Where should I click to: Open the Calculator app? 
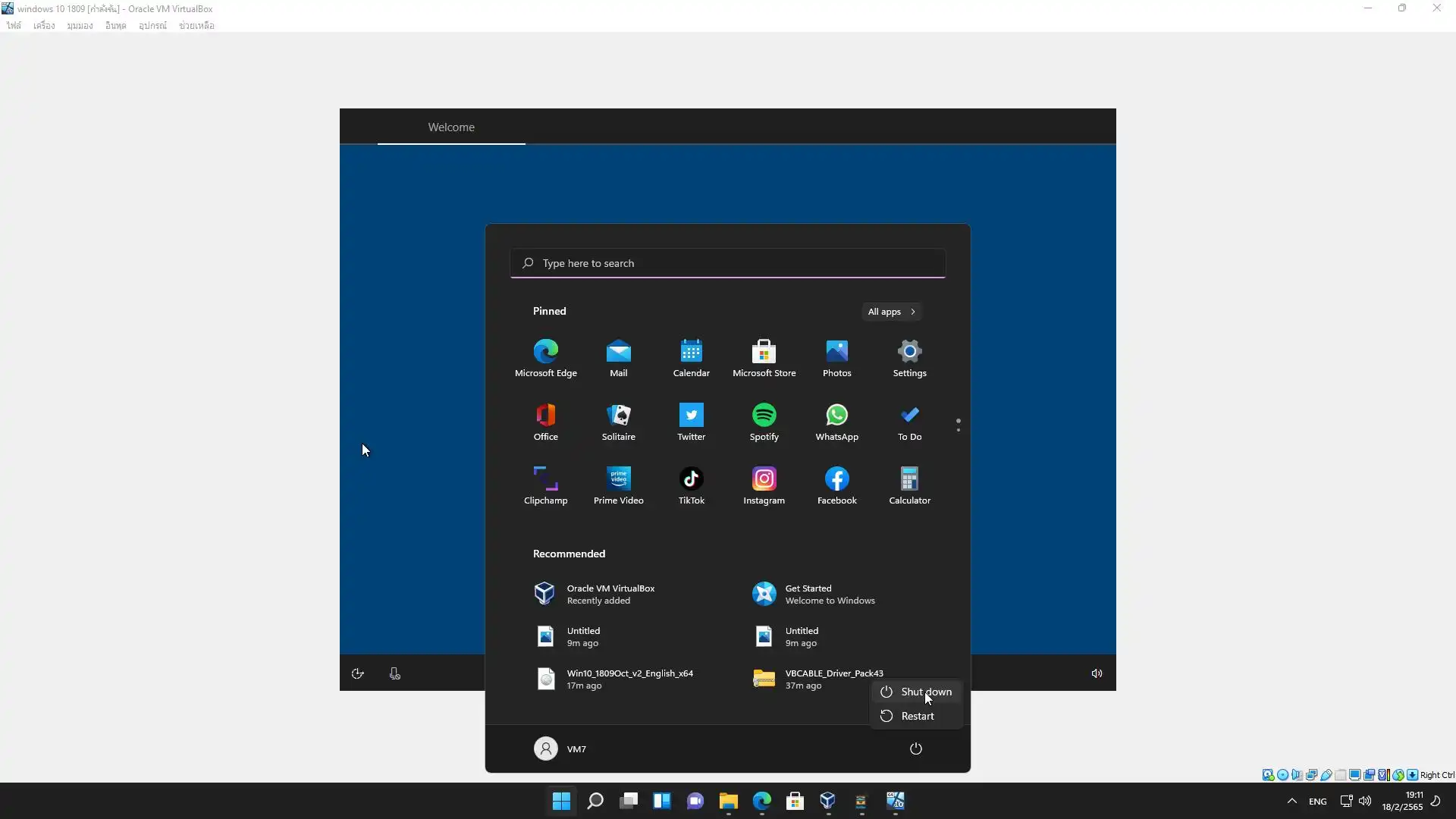click(909, 485)
